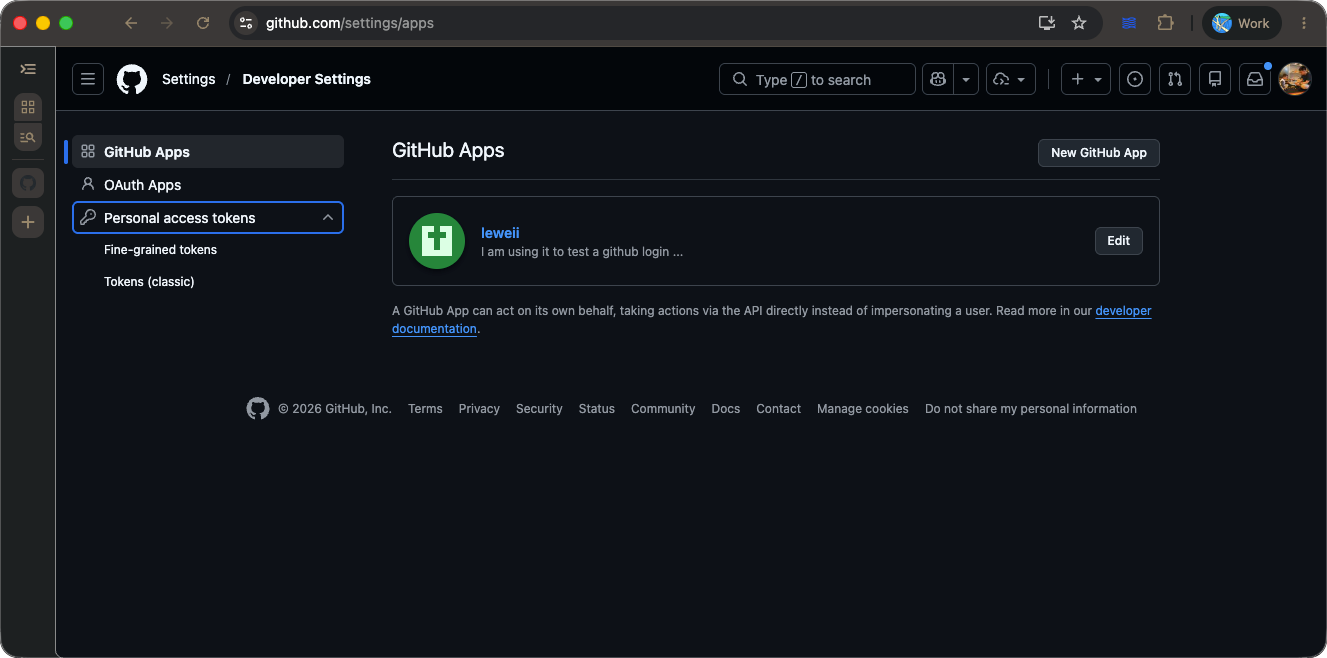Image resolution: width=1327 pixels, height=658 pixels.
Task: Open the Pull requests icon in header
Action: coord(1175,79)
